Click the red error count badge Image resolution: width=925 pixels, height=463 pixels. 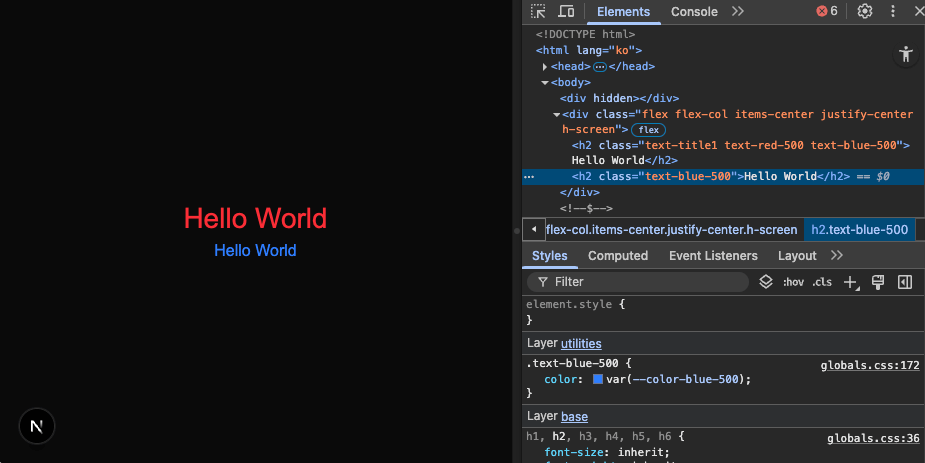click(x=826, y=11)
